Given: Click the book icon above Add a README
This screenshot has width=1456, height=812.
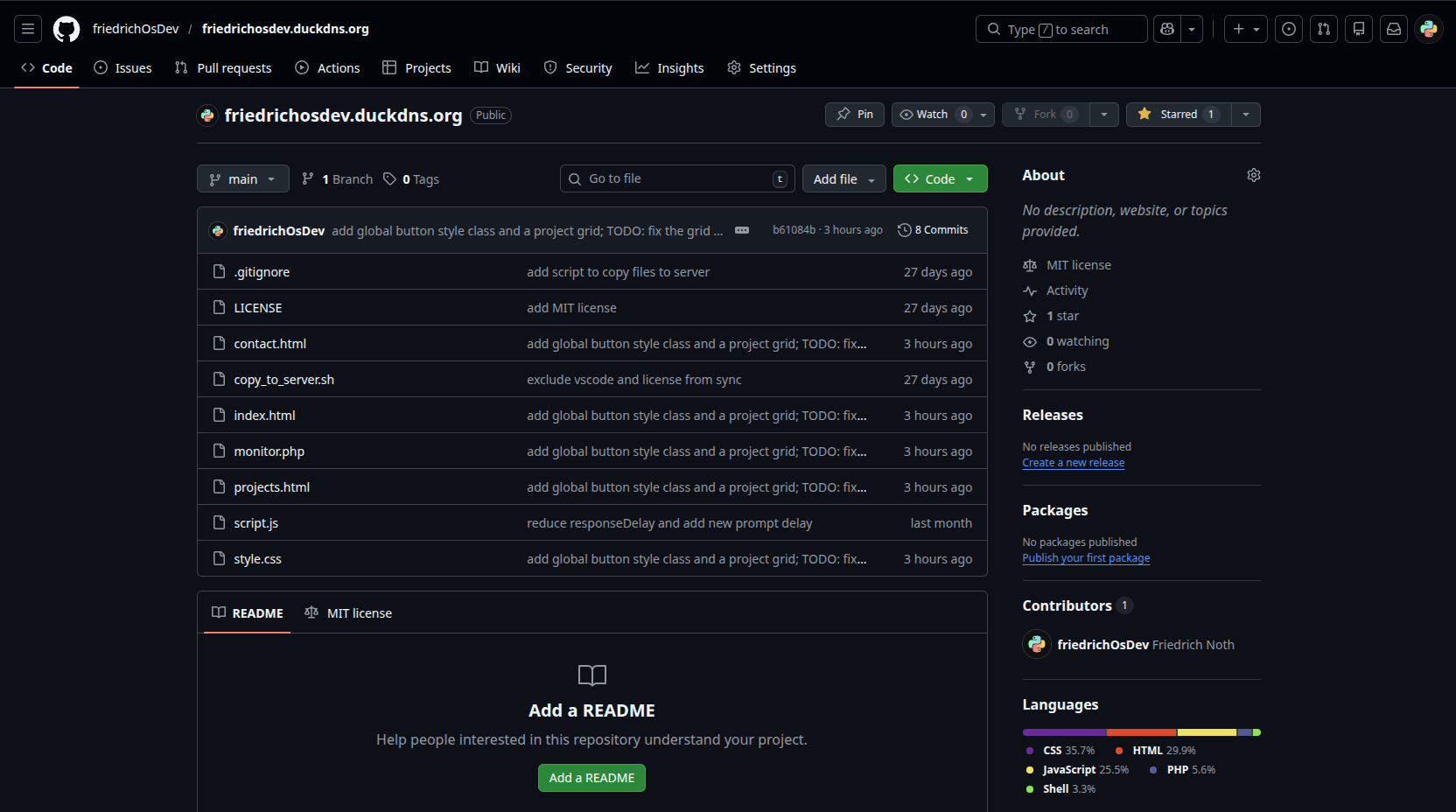Looking at the screenshot, I should pyautogui.click(x=592, y=675).
